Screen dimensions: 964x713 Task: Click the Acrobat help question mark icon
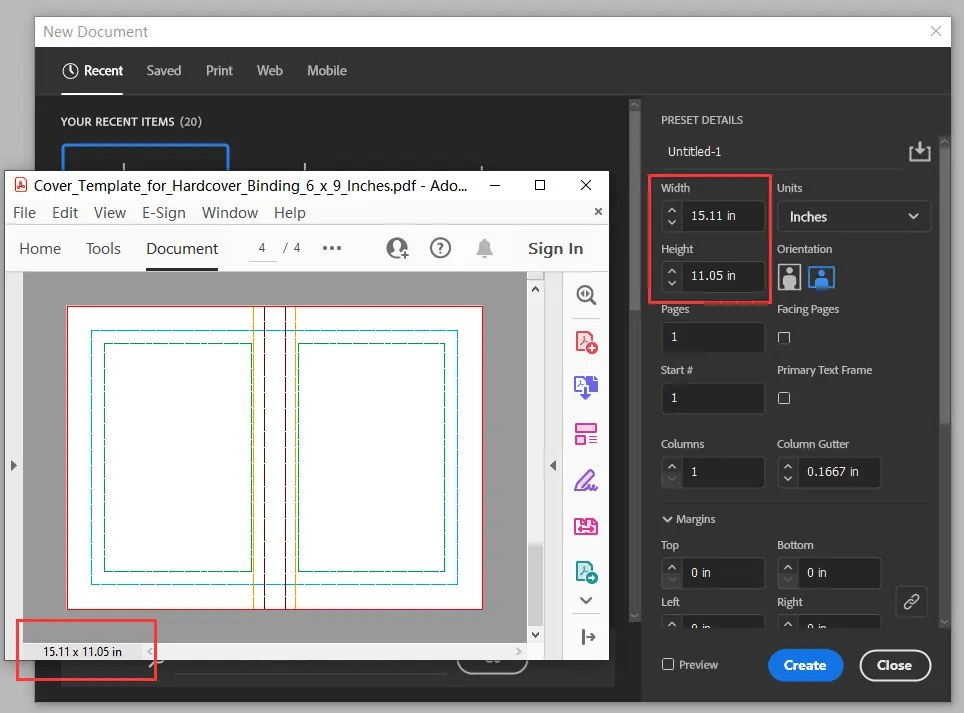pos(440,248)
